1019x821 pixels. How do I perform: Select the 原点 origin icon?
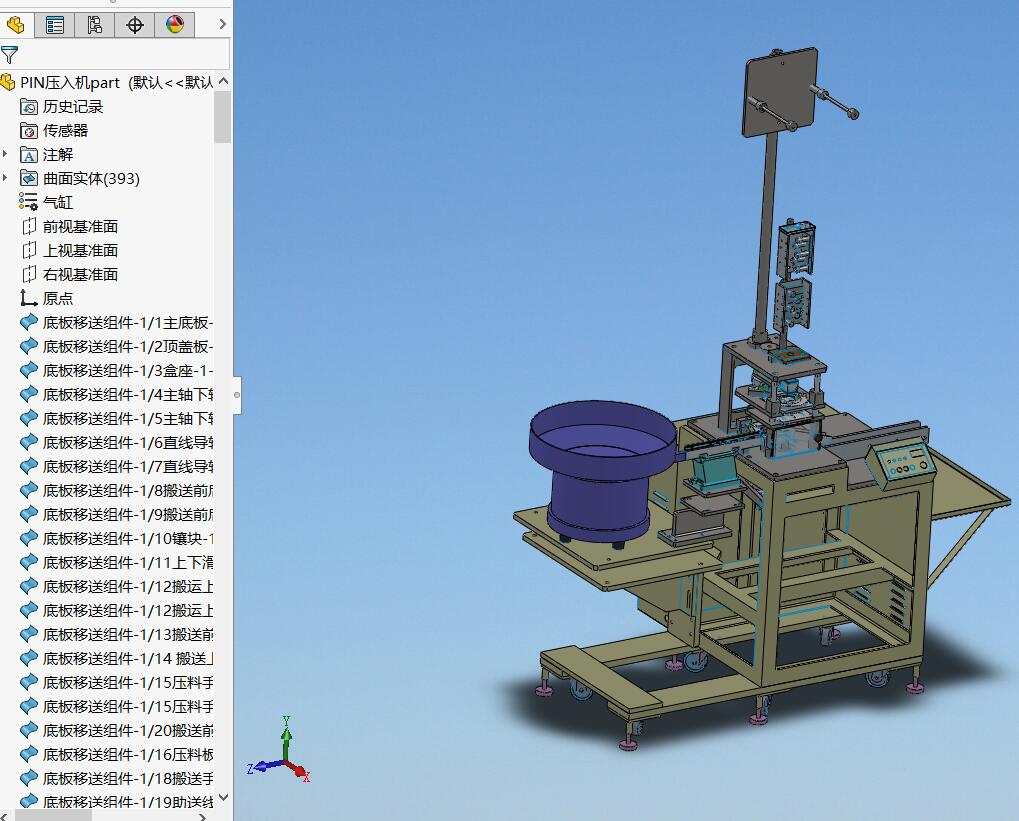click(28, 298)
